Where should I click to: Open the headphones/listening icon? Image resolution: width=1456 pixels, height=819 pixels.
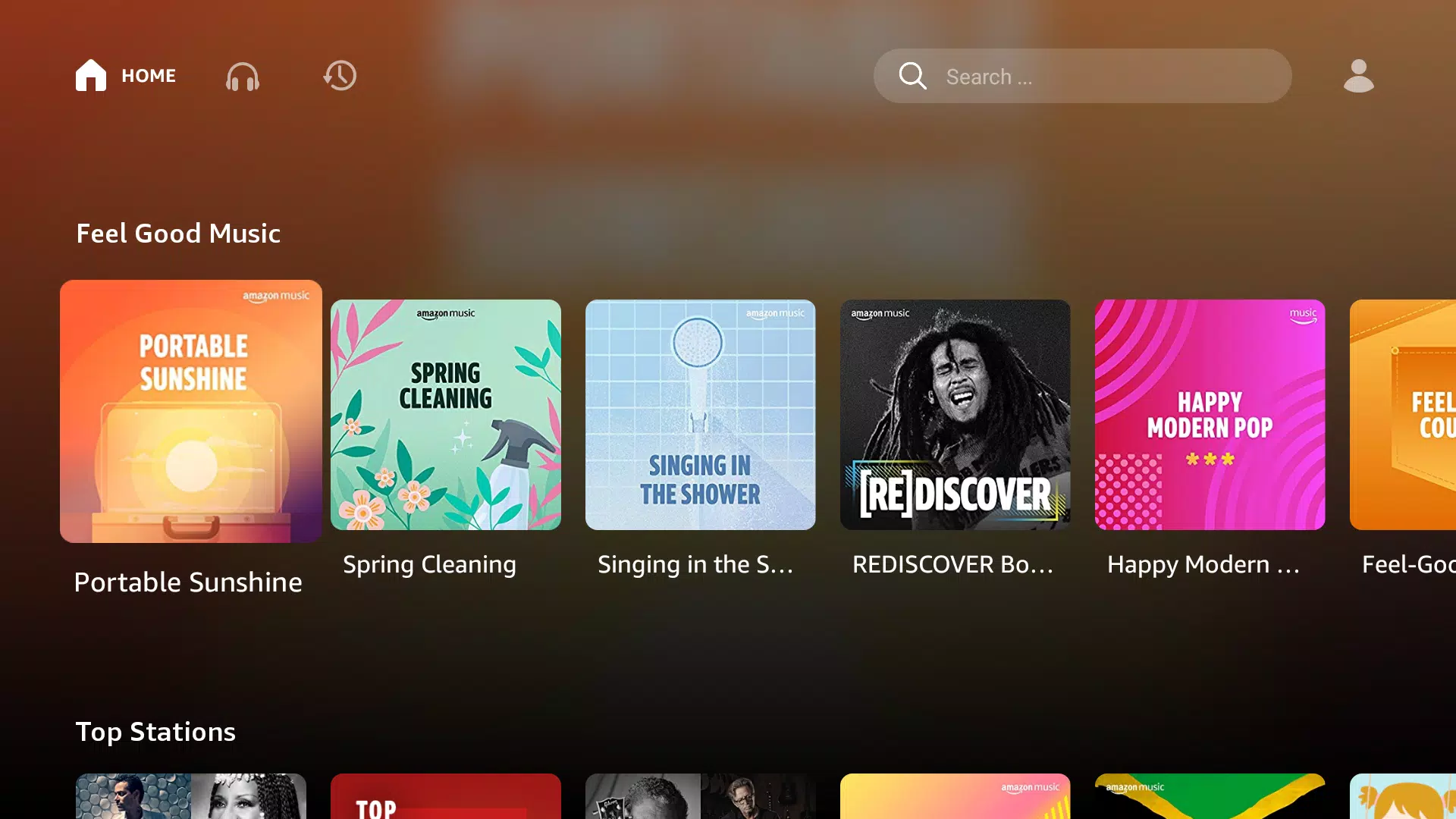[243, 76]
